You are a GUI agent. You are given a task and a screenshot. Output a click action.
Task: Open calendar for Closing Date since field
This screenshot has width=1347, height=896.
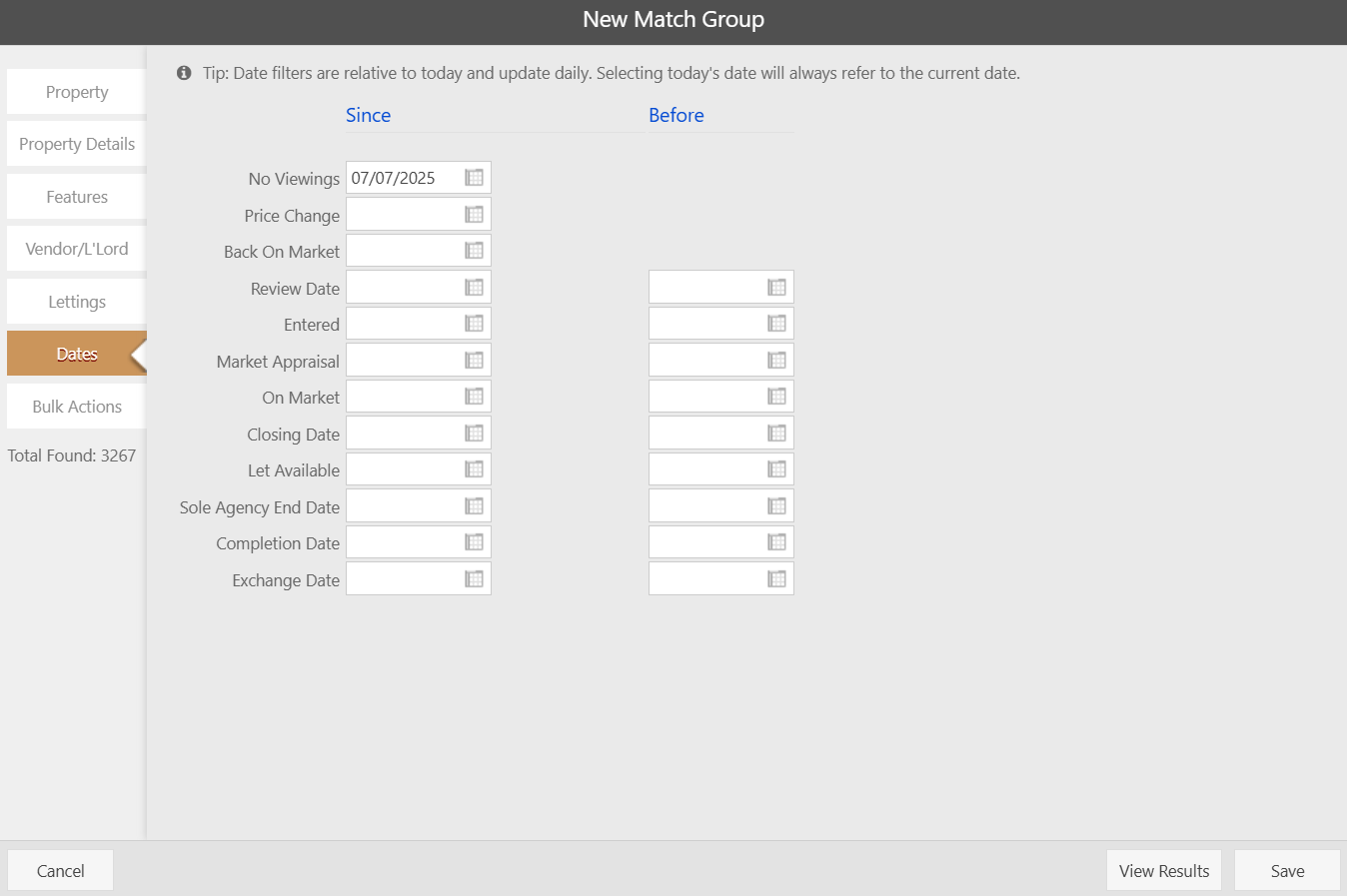point(474,433)
